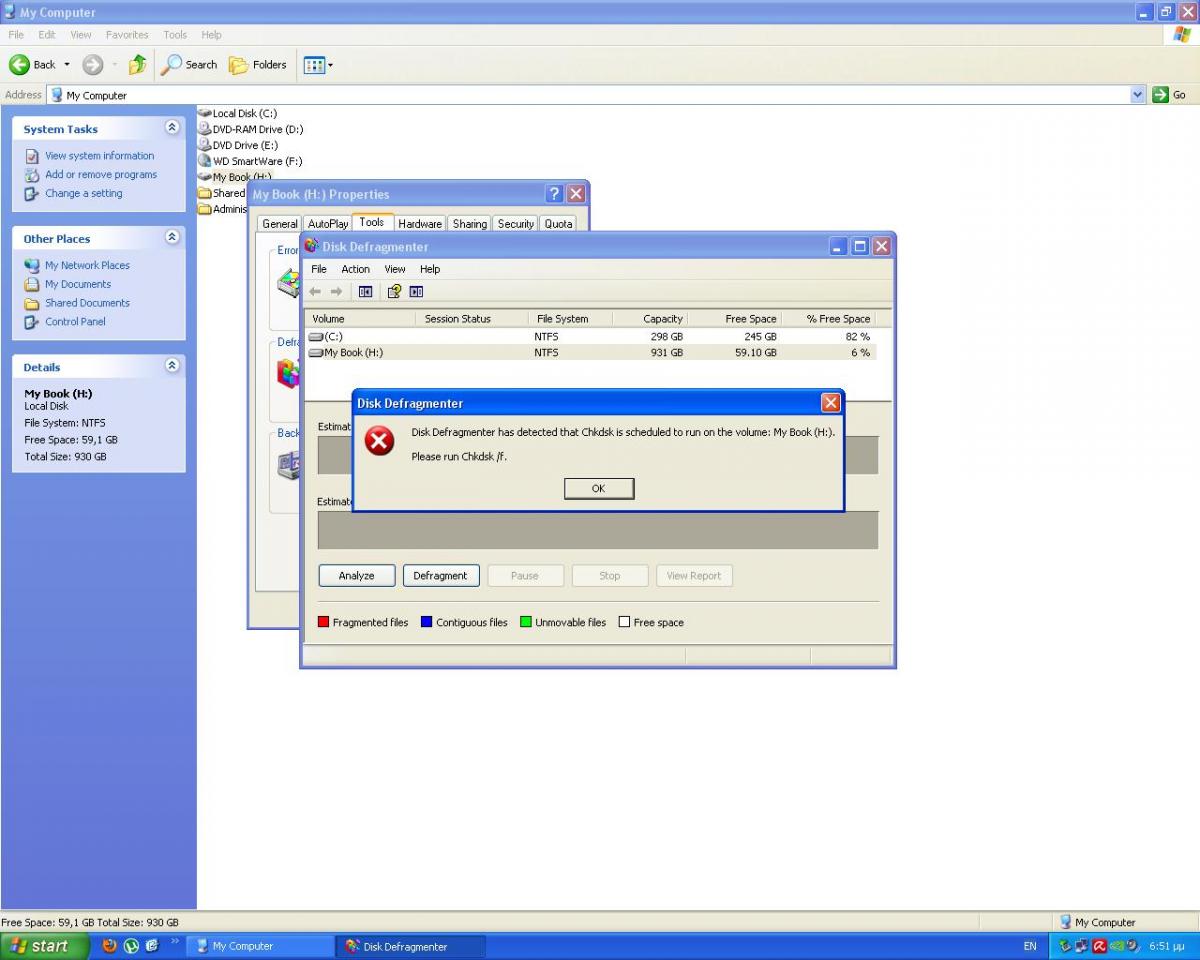Screen dimensions: 1200x960
Task: Click the EN language indicator
Action: [x=1030, y=946]
